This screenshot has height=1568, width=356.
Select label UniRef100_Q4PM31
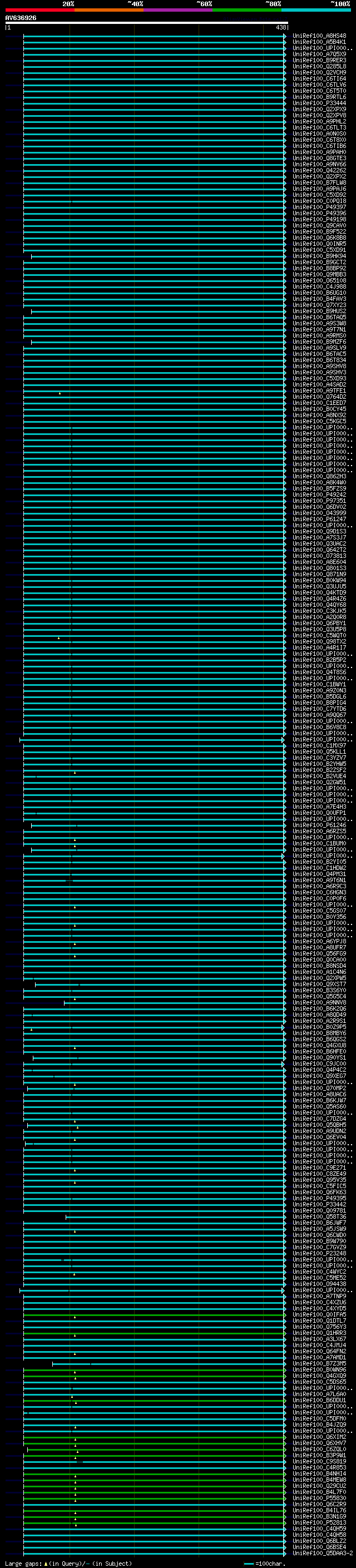(319, 874)
